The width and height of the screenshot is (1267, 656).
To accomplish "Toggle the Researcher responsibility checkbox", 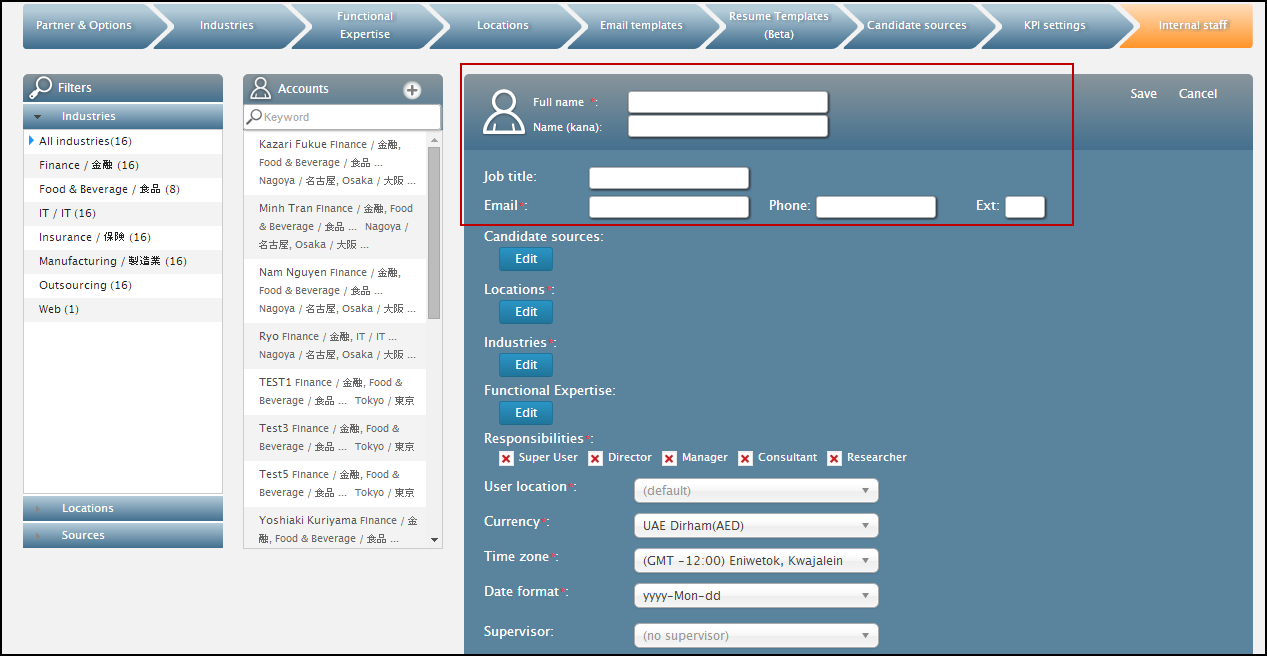I will pos(834,458).
